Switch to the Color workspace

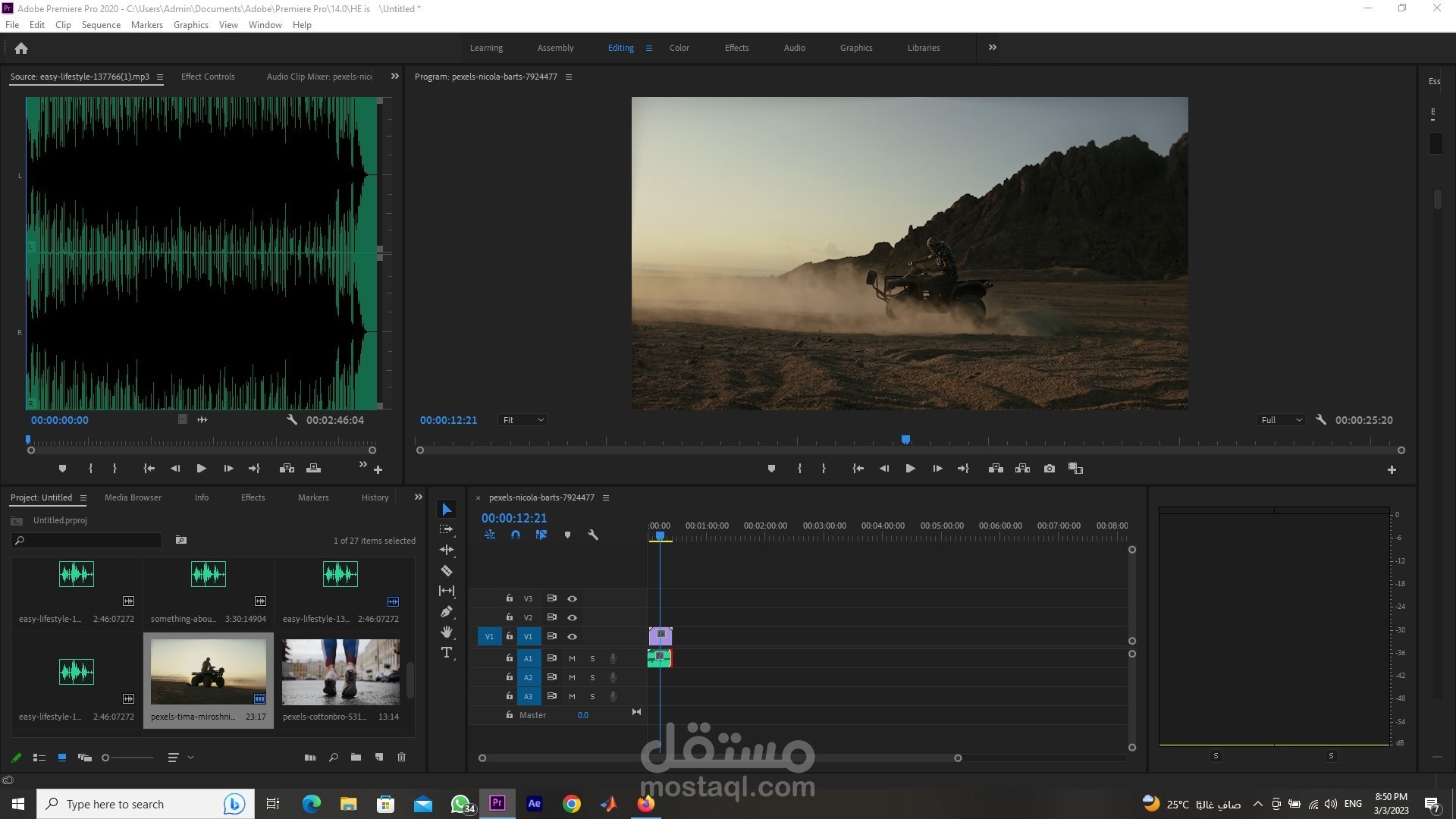pos(679,48)
